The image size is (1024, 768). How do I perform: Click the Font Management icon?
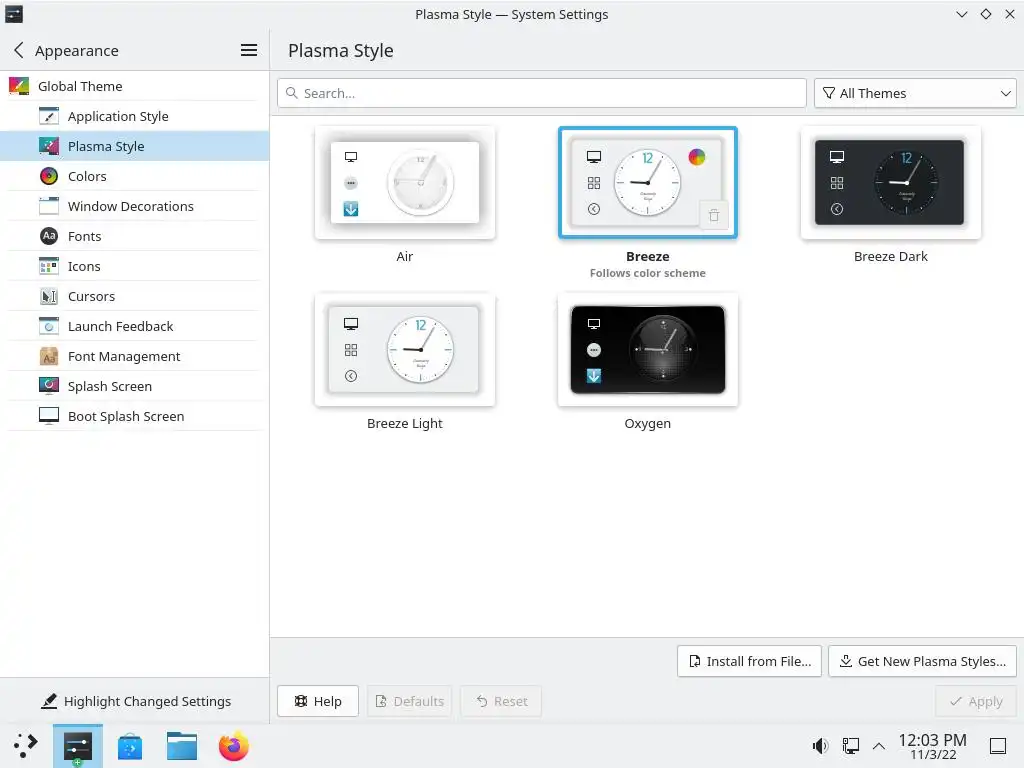point(49,357)
